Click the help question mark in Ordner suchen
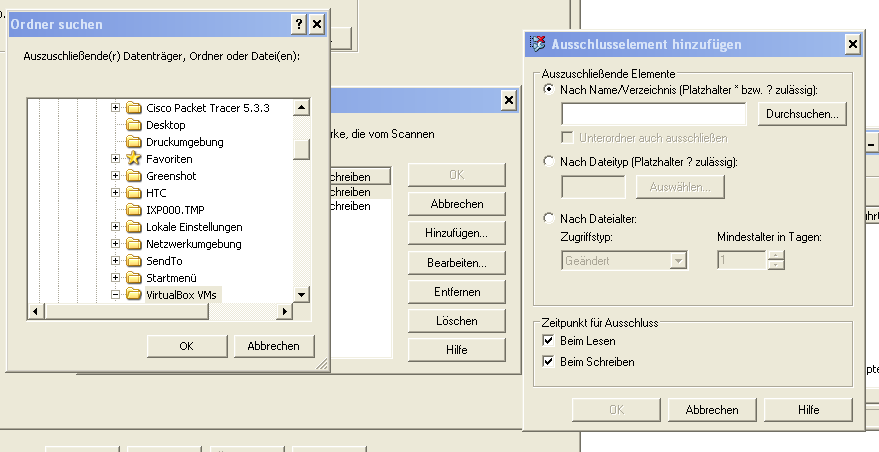This screenshot has height=452, width=879. click(299, 24)
